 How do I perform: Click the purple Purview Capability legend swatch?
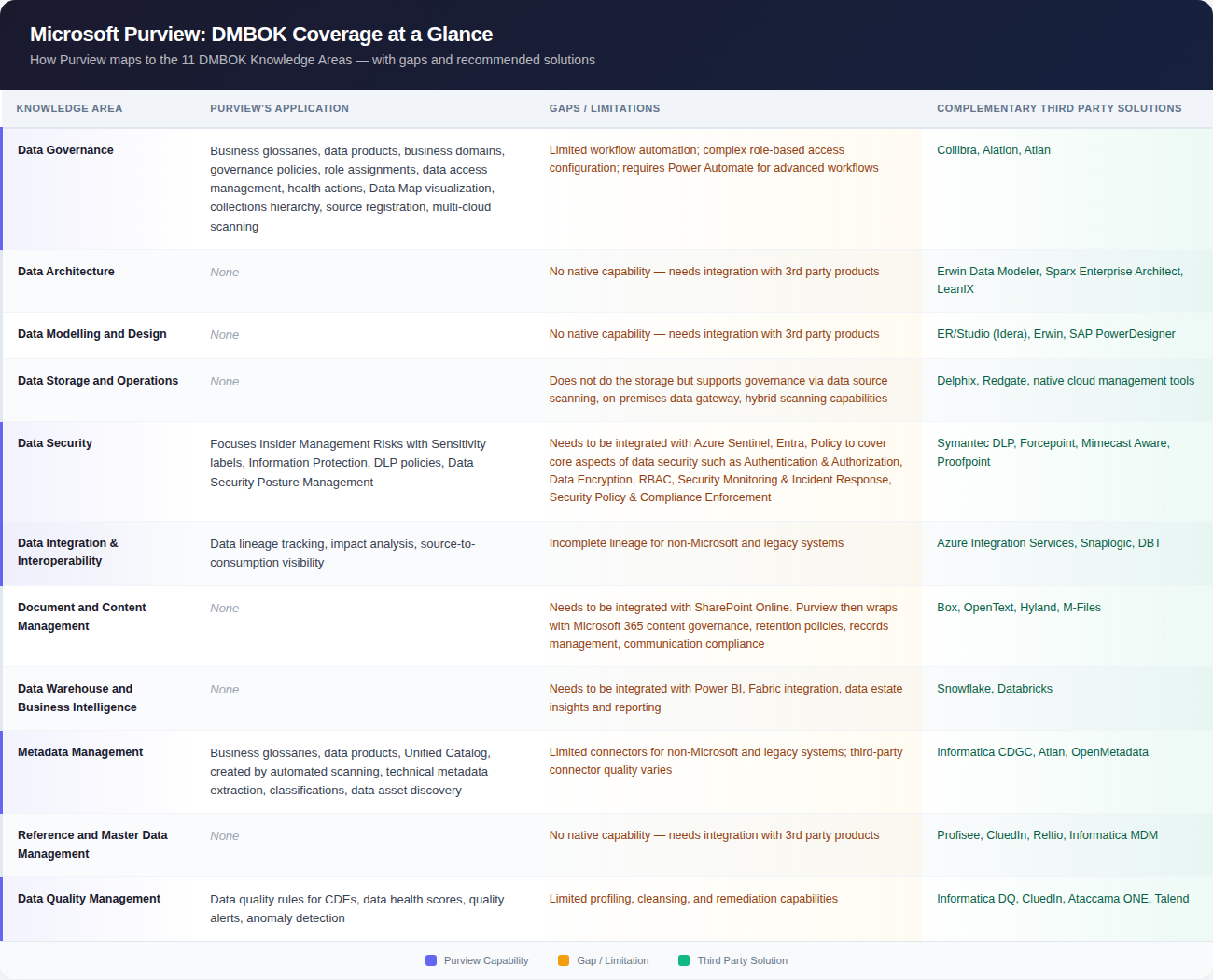pos(431,960)
